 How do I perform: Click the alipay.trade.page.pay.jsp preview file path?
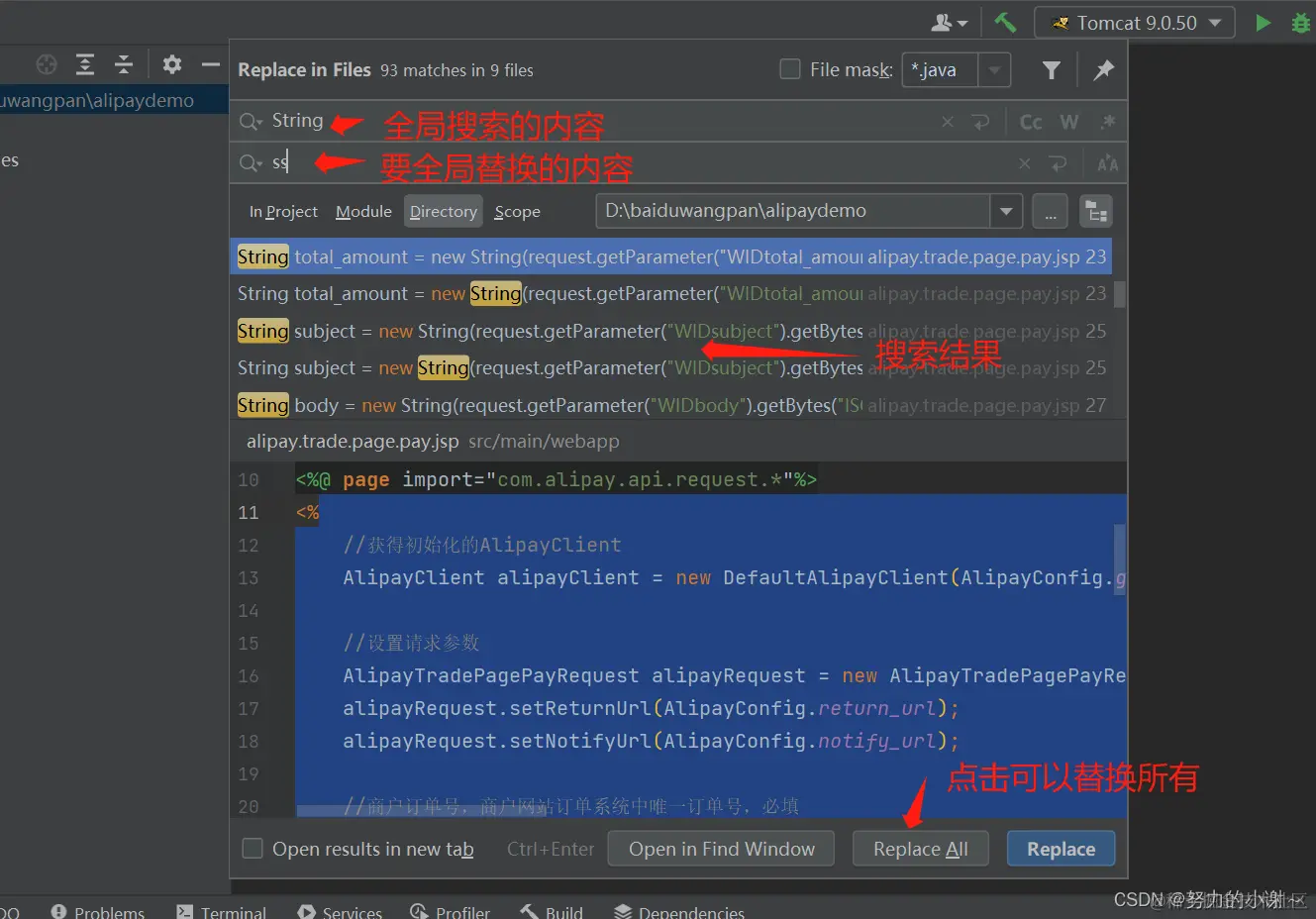(x=433, y=441)
